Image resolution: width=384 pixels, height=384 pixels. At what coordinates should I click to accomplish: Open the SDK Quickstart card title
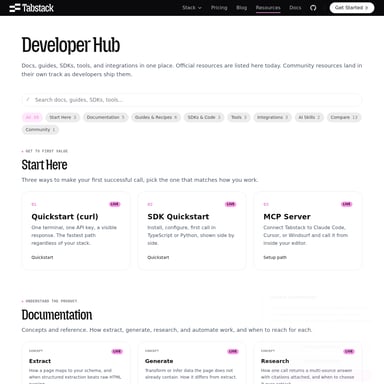pyautogui.click(x=178, y=217)
